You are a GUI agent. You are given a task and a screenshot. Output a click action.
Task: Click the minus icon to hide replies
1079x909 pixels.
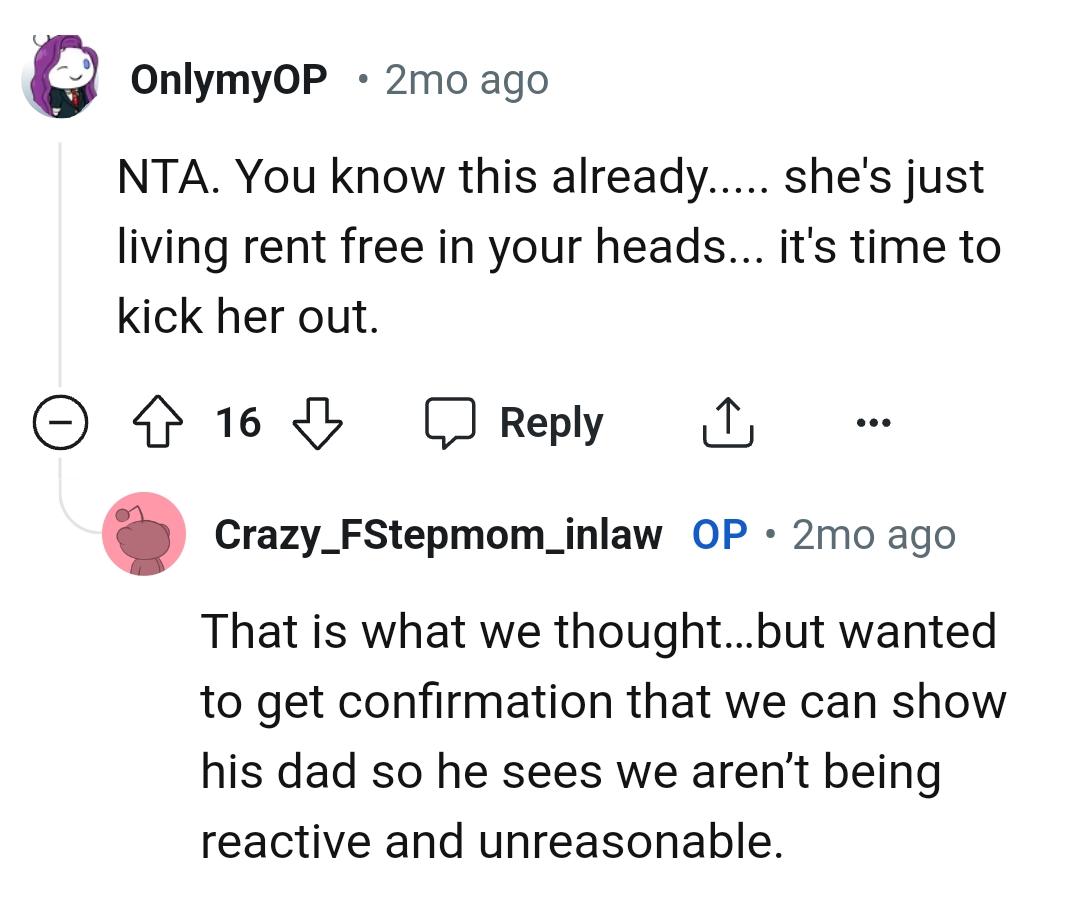point(60,424)
